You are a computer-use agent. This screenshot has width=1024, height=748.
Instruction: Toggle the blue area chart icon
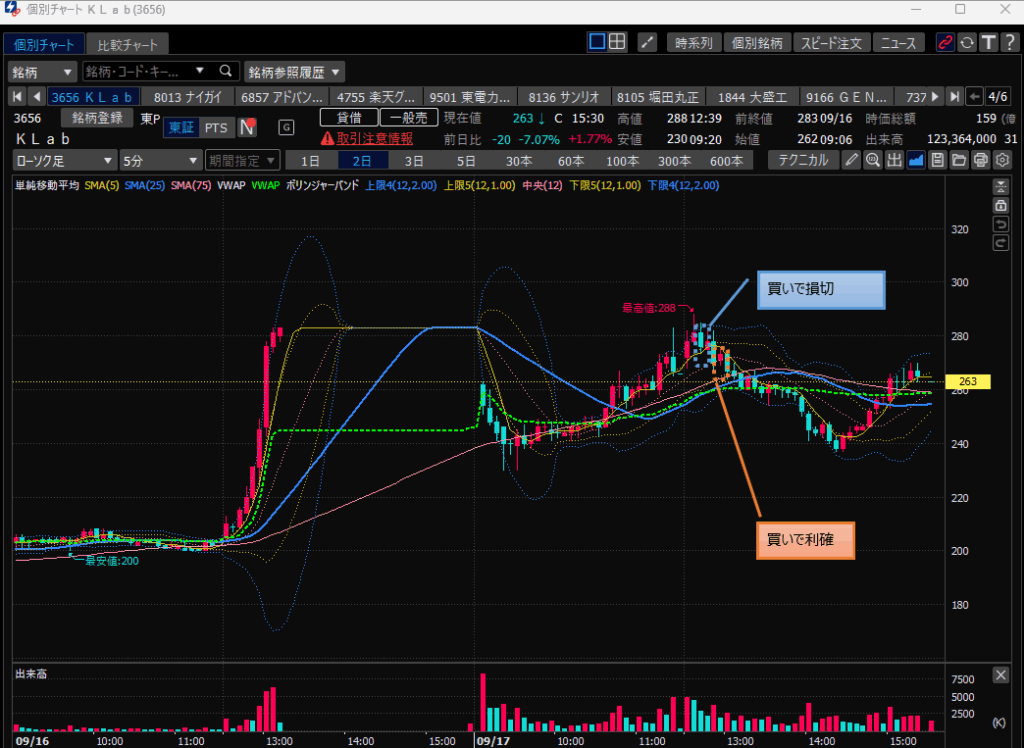pyautogui.click(x=916, y=160)
